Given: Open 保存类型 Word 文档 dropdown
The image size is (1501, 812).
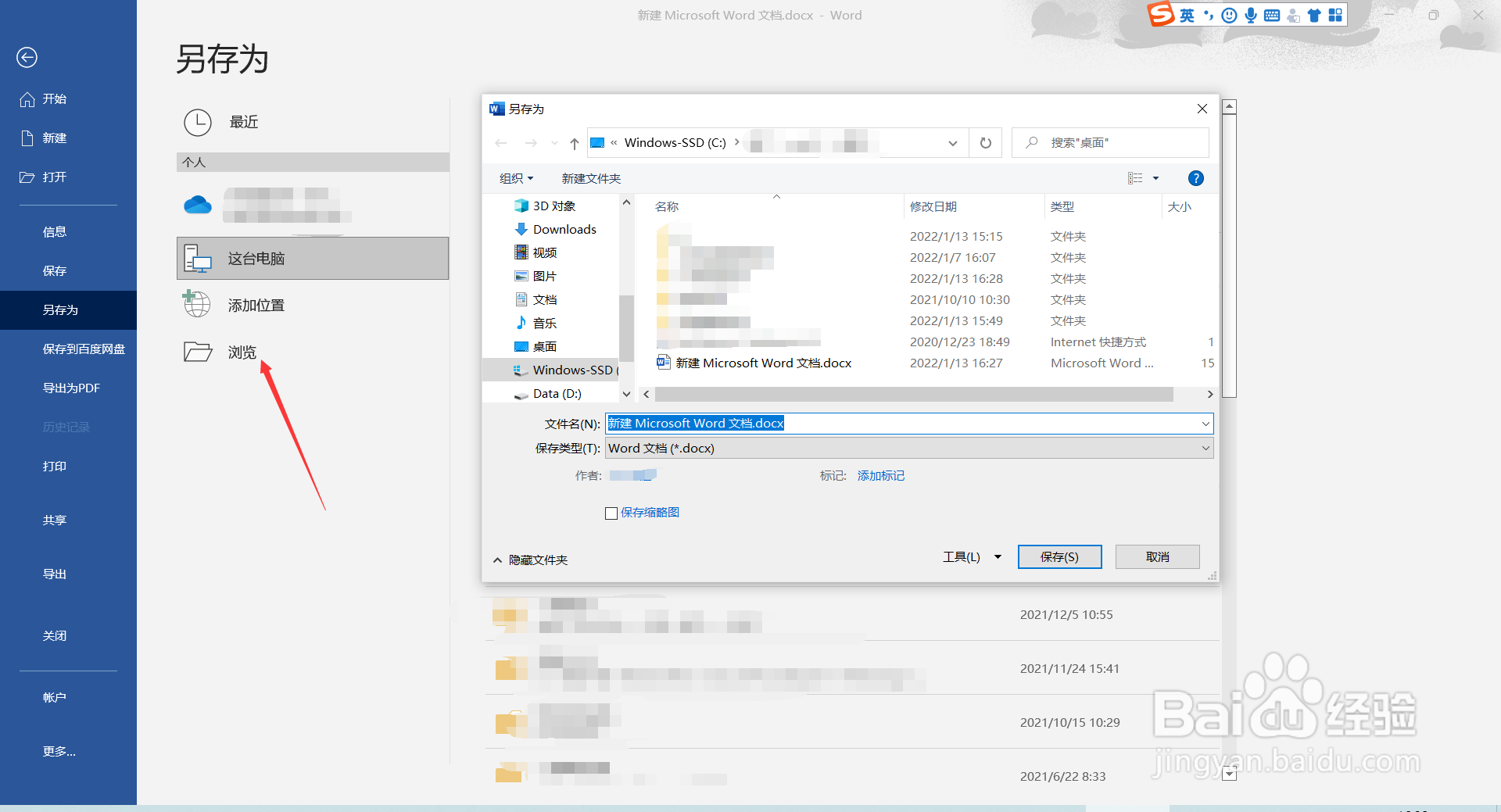Looking at the screenshot, I should coord(909,449).
